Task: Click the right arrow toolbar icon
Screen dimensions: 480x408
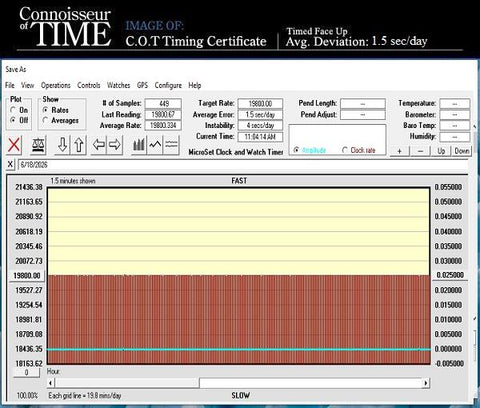Action: tap(115, 145)
